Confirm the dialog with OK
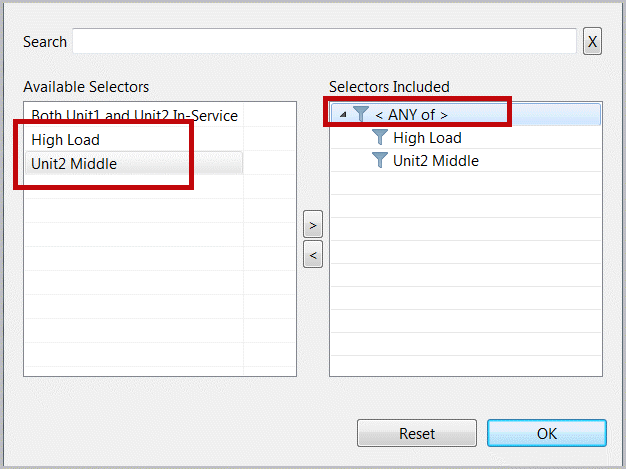 coord(547,433)
